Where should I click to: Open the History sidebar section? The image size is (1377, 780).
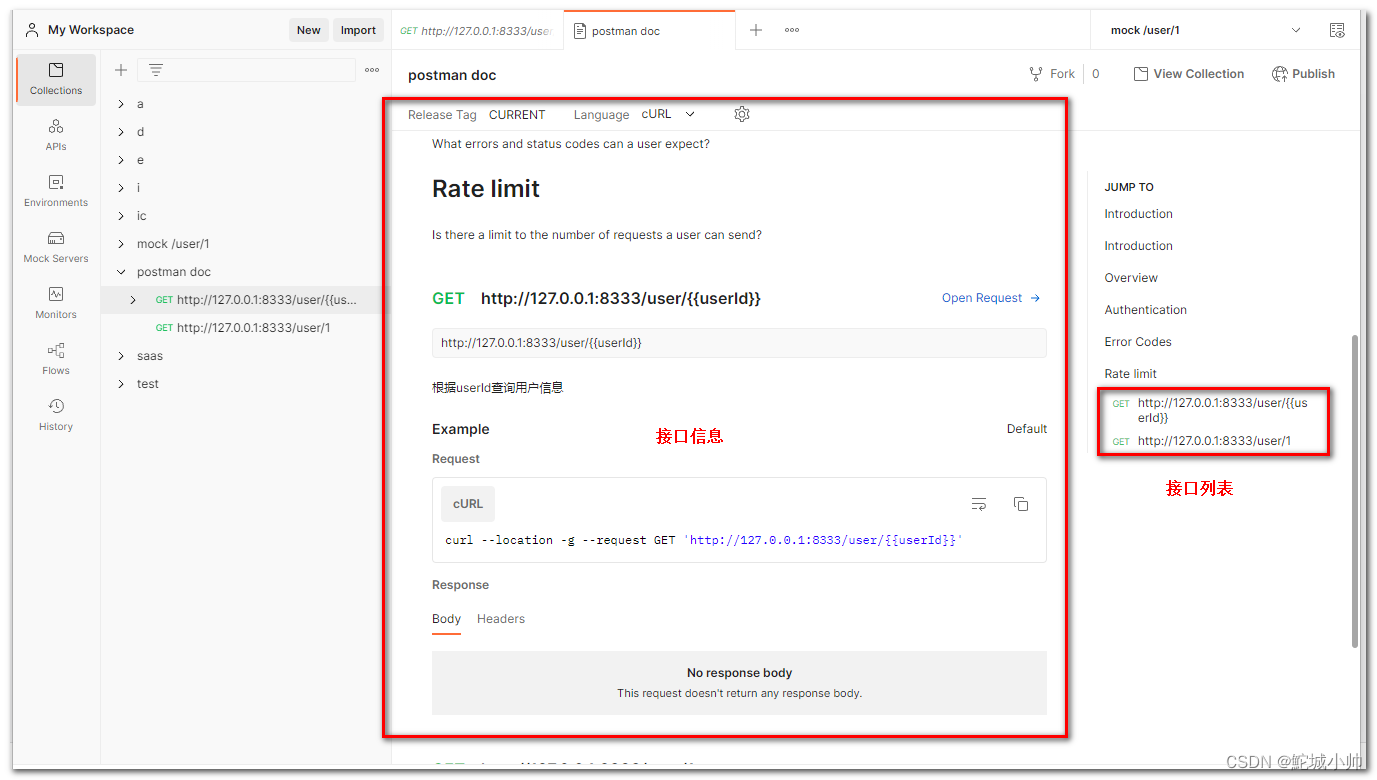coord(56,415)
